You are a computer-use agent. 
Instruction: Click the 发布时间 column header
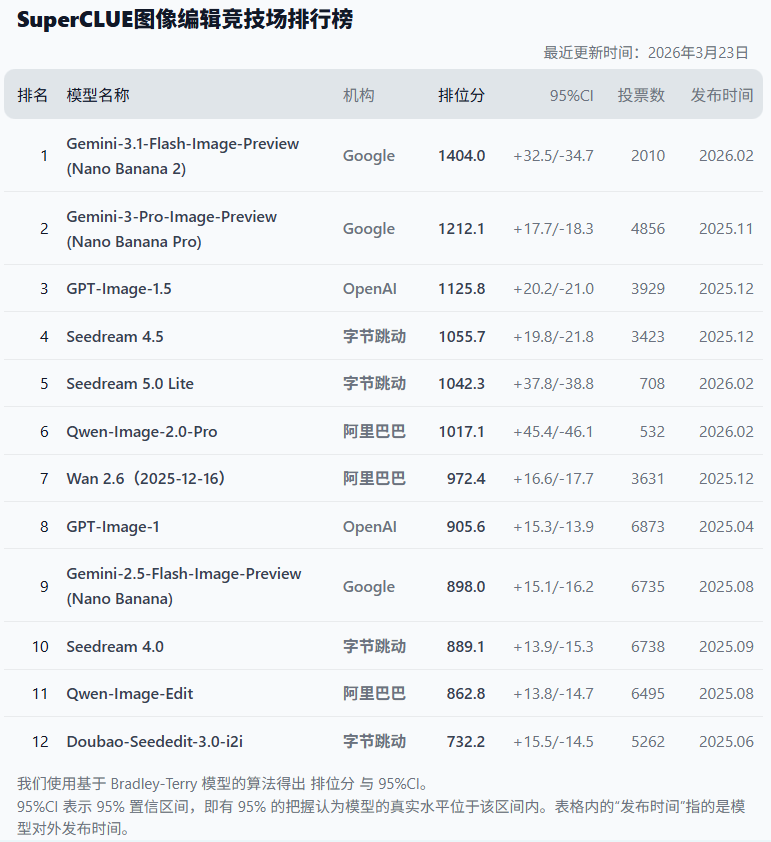[722, 95]
